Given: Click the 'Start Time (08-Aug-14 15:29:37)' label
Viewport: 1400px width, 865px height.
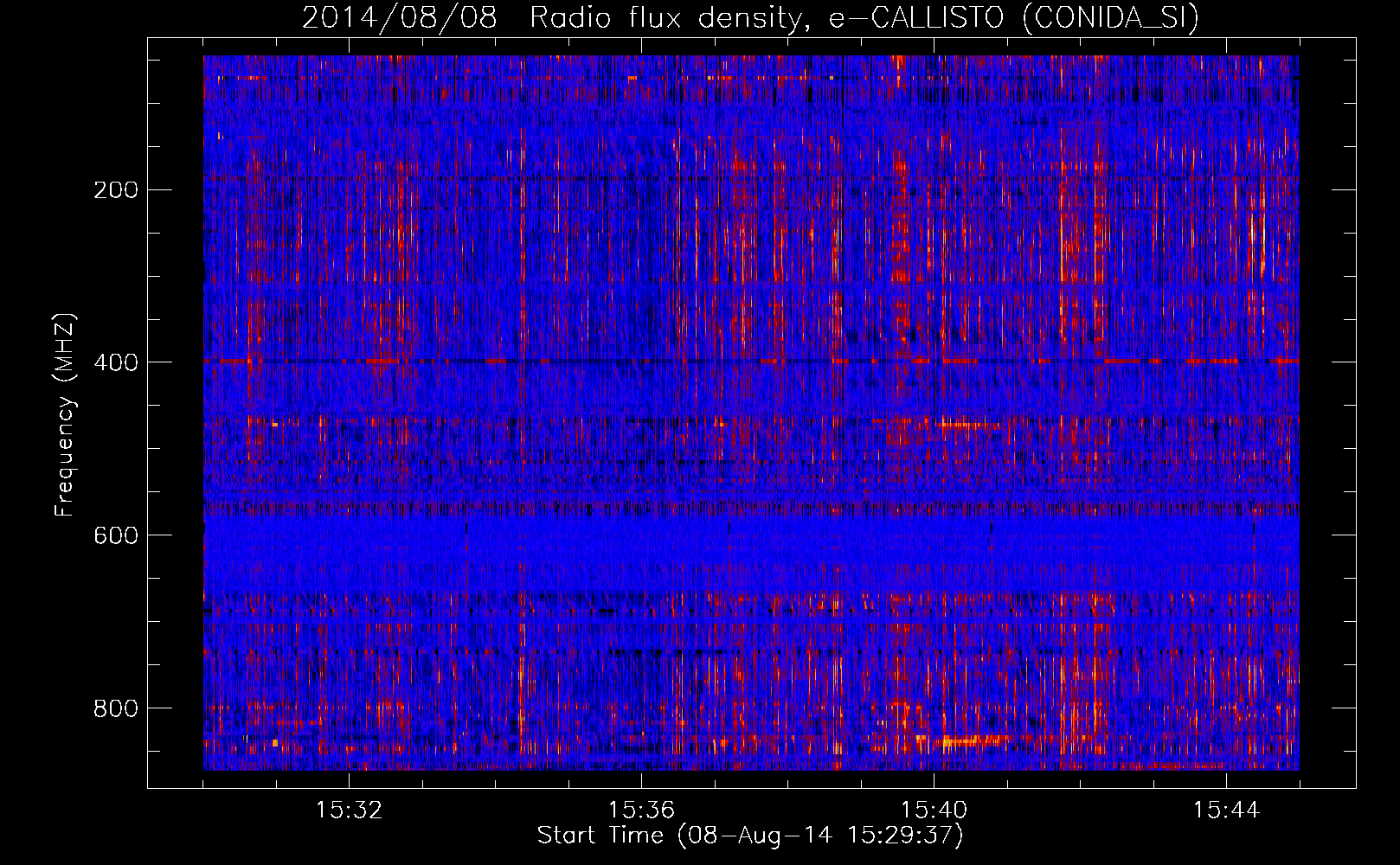Looking at the screenshot, I should (x=750, y=836).
